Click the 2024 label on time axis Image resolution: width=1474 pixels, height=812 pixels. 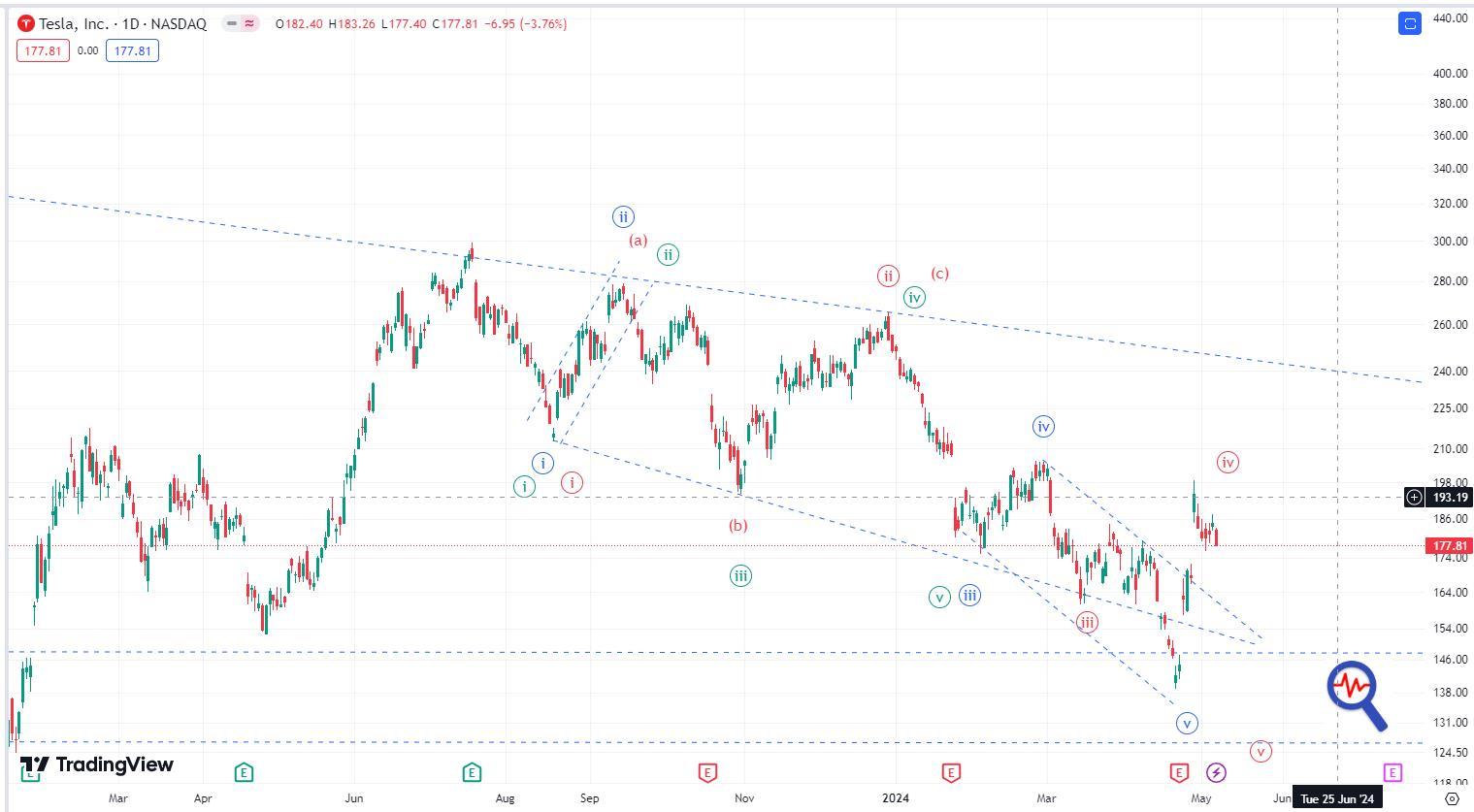[895, 798]
